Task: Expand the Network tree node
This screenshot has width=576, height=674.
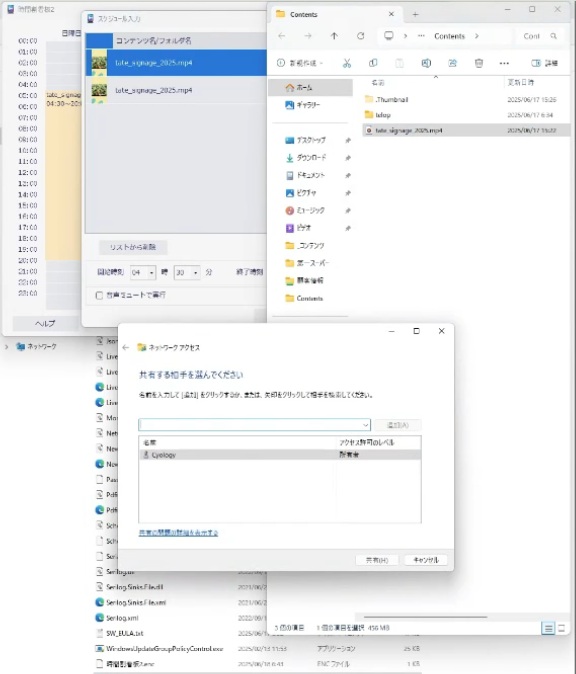Action: pyautogui.click(x=6, y=346)
